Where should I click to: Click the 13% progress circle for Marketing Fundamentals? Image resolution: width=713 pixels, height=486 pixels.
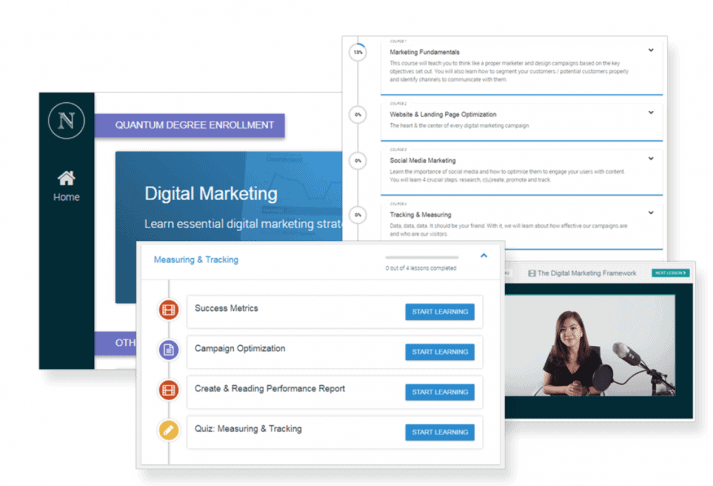point(358,53)
